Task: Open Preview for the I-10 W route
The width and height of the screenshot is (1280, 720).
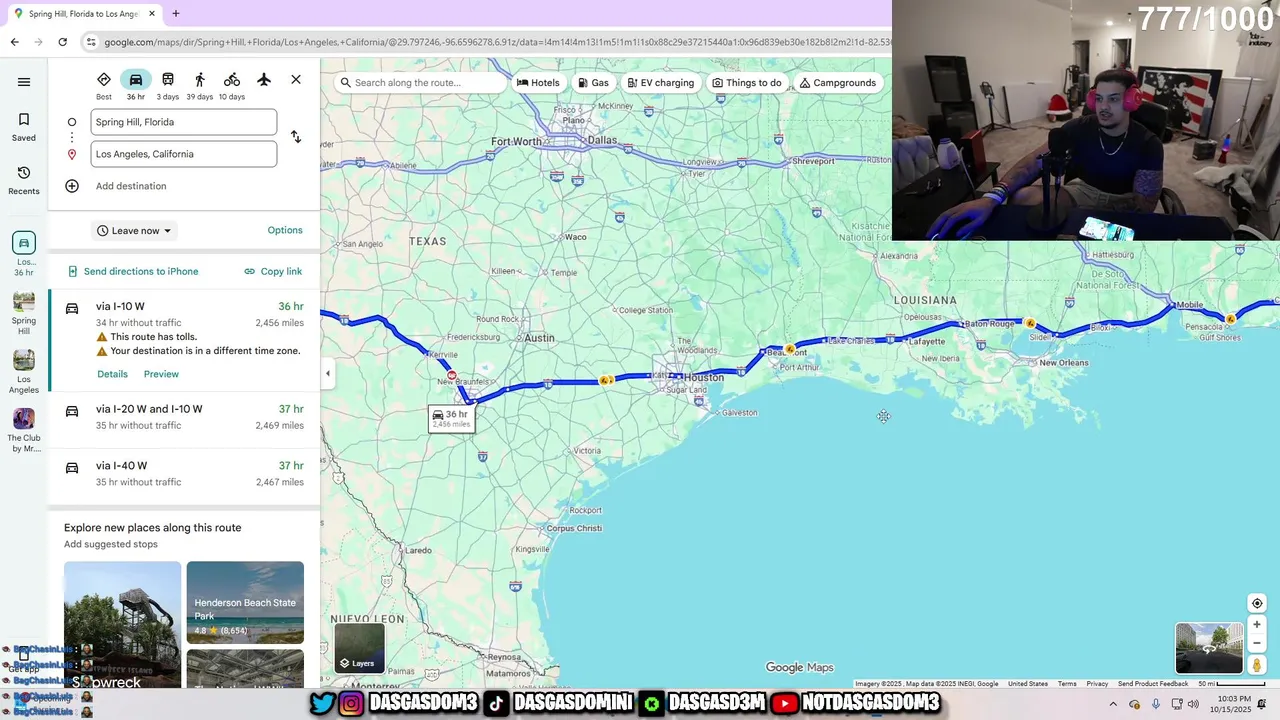Action: click(x=161, y=374)
